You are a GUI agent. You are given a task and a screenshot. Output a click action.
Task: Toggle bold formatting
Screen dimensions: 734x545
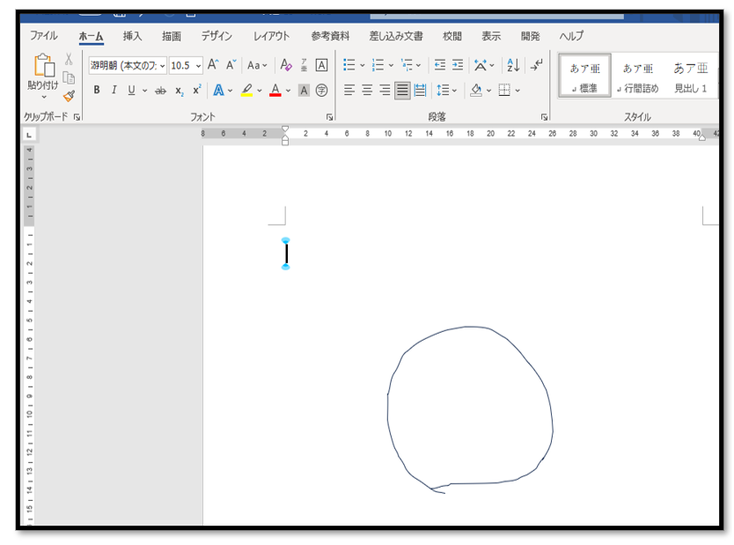coord(97,90)
